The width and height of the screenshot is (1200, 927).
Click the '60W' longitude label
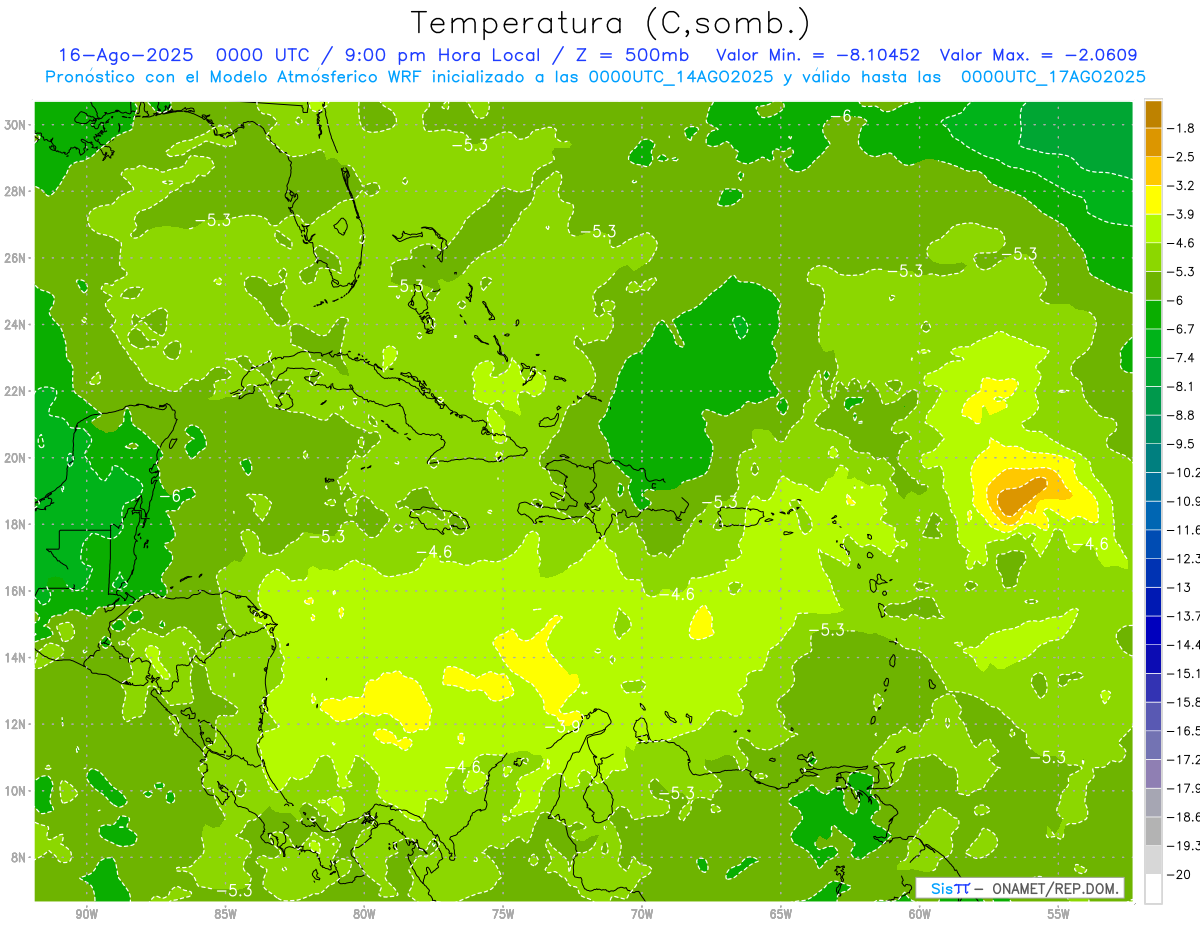click(x=920, y=914)
